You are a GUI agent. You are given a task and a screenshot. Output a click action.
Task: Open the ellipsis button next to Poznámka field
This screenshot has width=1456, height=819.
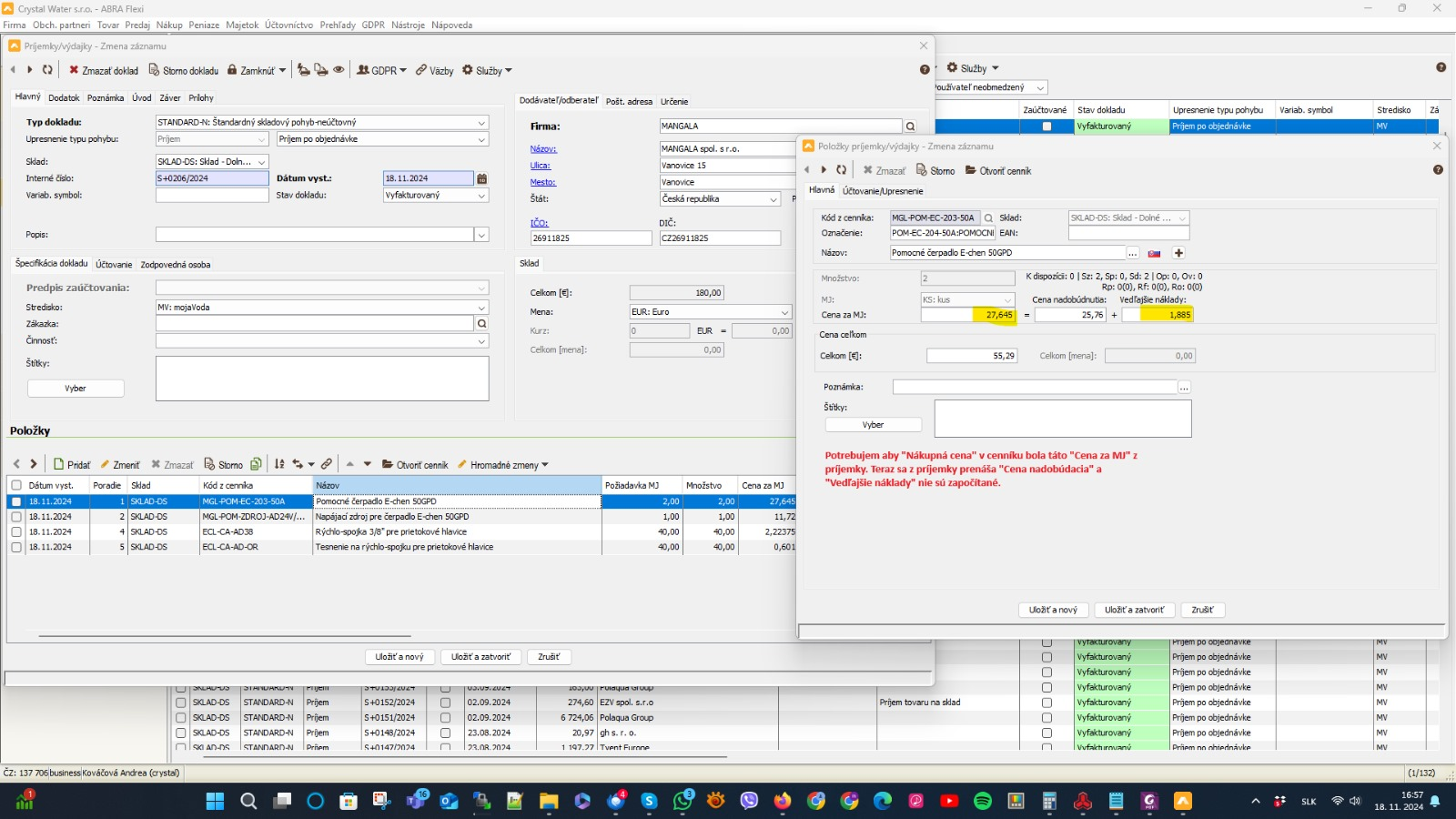[1184, 388]
